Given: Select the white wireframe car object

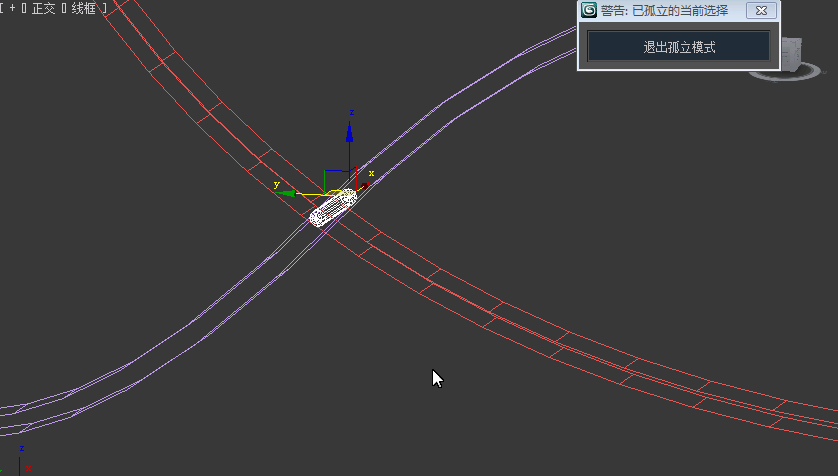Looking at the screenshot, I should [333, 209].
